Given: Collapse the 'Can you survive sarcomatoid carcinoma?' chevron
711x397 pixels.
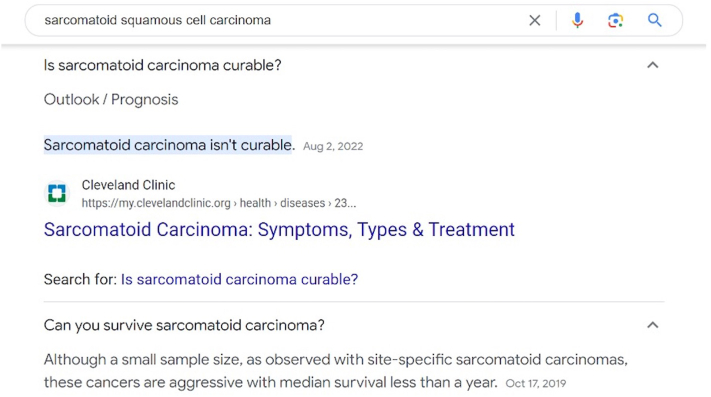Looking at the screenshot, I should coord(653,325).
